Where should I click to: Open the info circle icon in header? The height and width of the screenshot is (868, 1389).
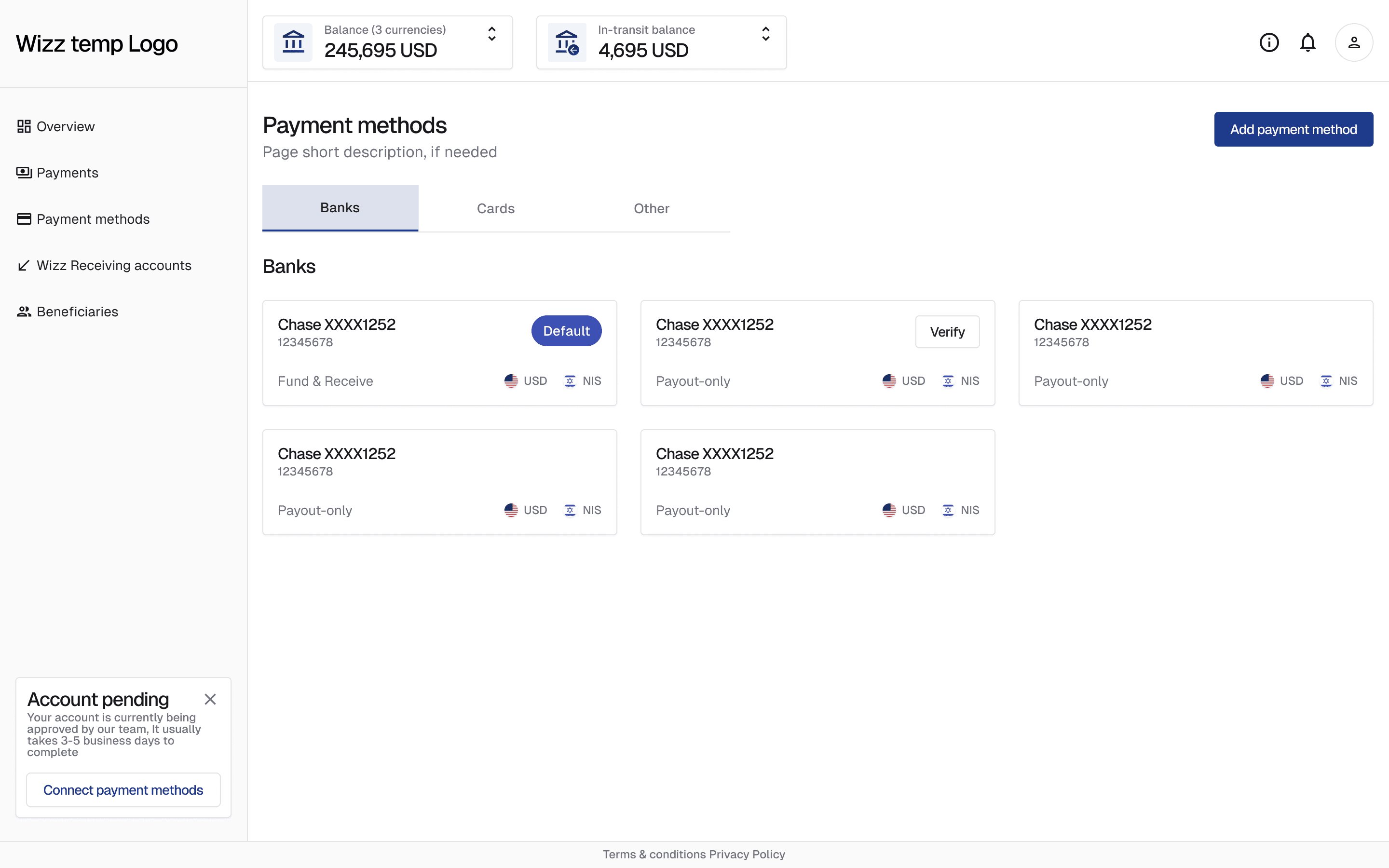pyautogui.click(x=1269, y=42)
